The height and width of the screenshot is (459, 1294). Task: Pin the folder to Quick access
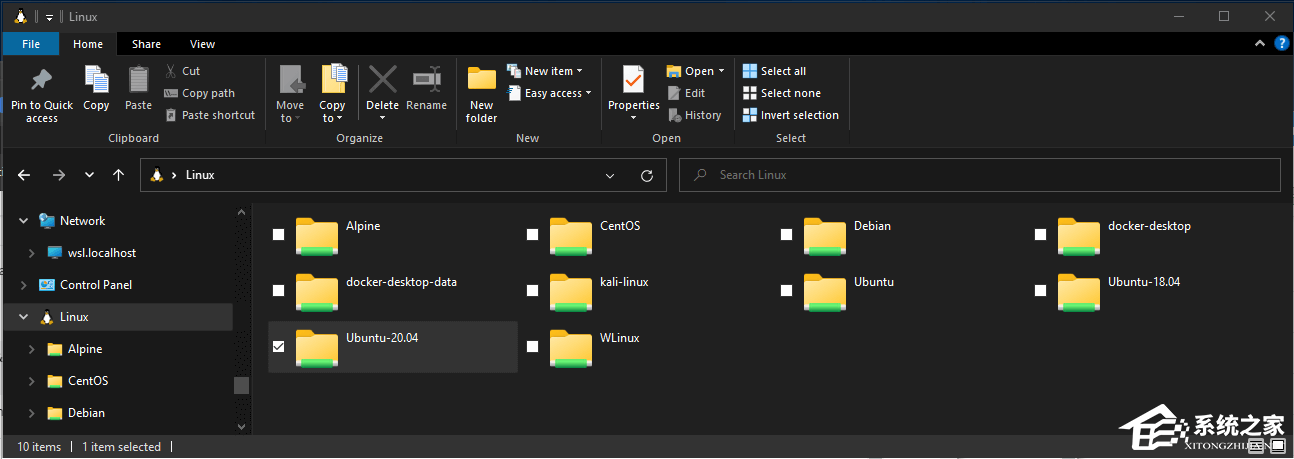point(42,96)
